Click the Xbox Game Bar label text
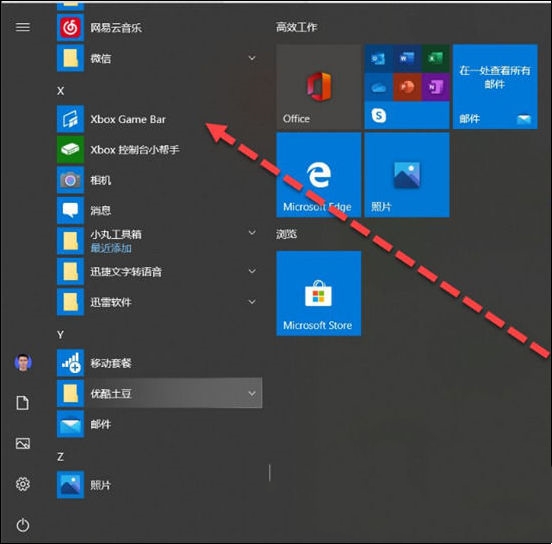552x544 pixels. tap(128, 119)
